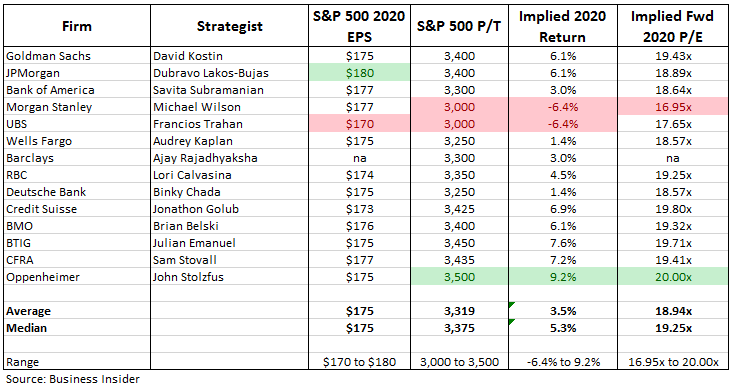Click the S&P 500 2020 EPS header cell

coord(360,26)
